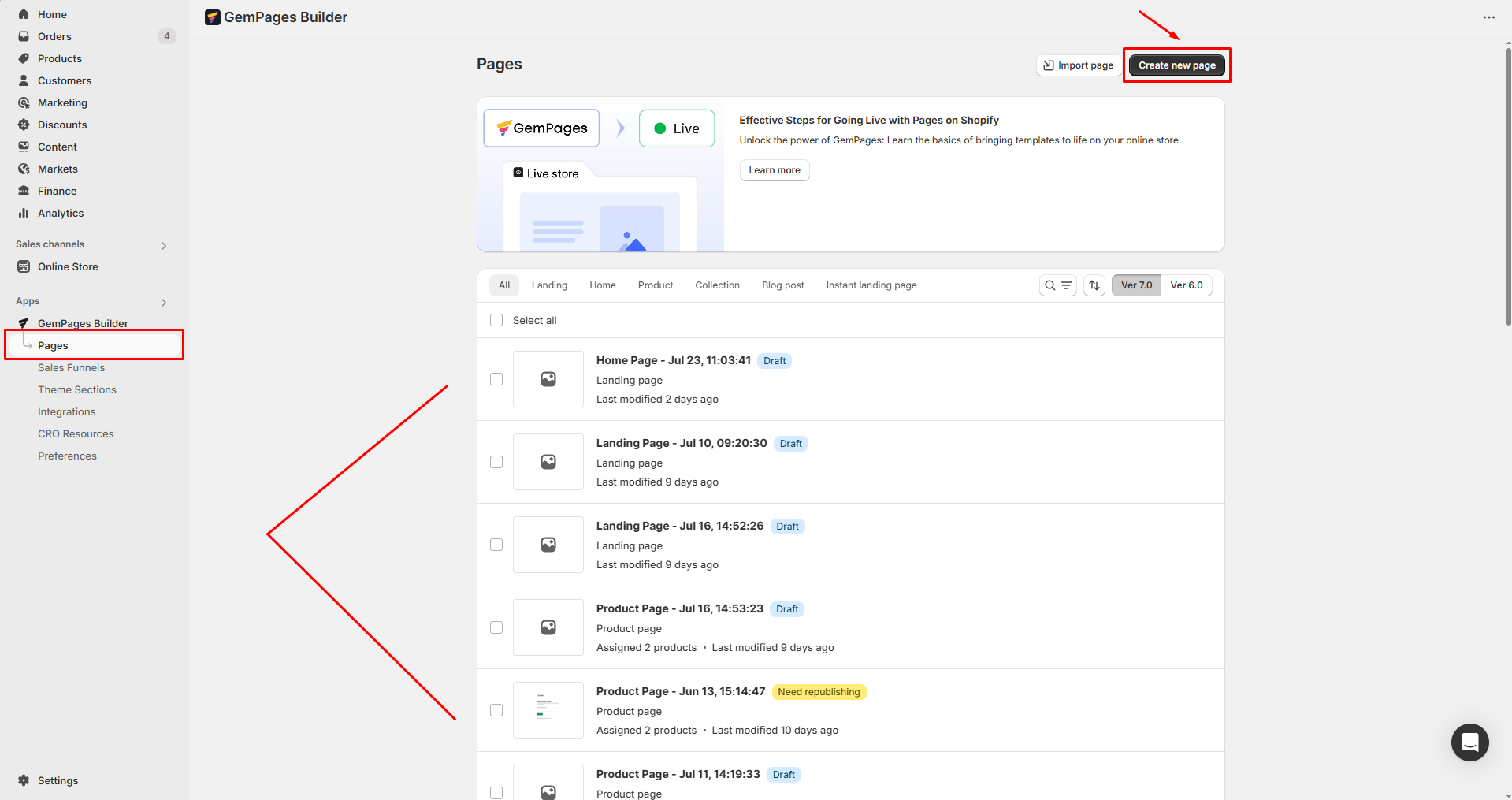
Task: Open Analytics from the sidebar
Action: [60, 213]
